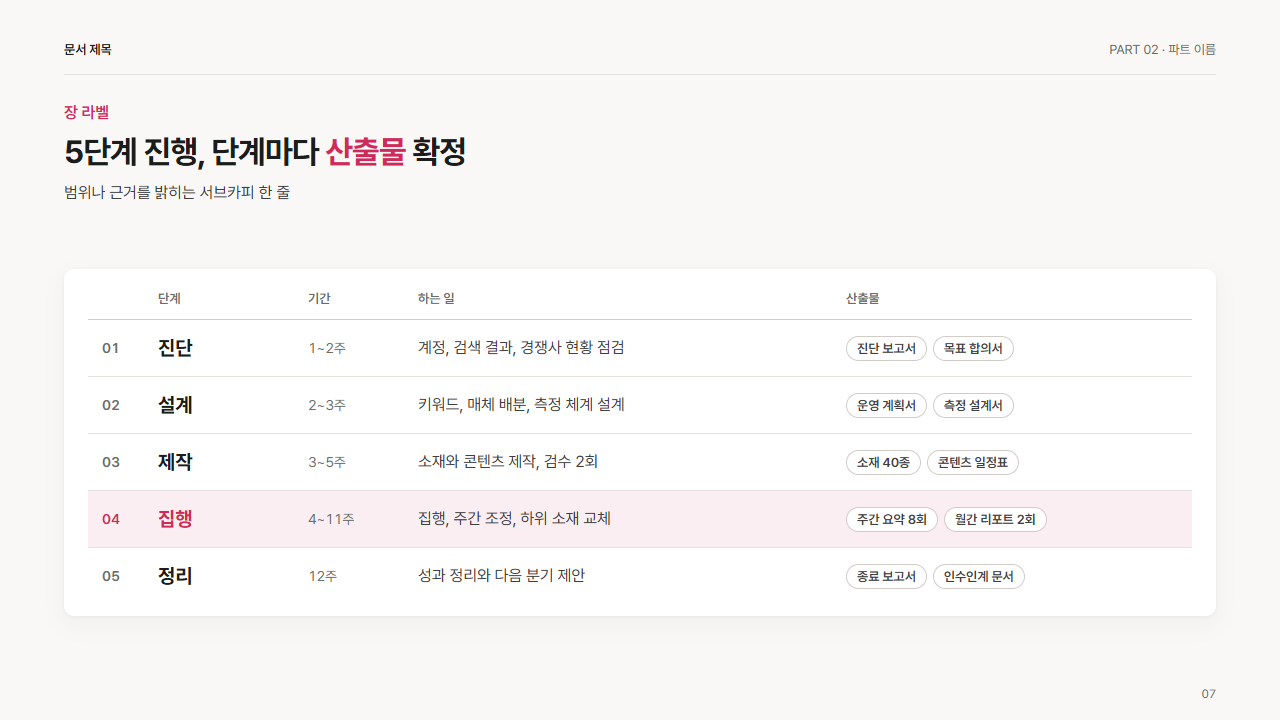This screenshot has width=1280, height=720.
Task: Click the step number '02'
Action: pos(111,405)
